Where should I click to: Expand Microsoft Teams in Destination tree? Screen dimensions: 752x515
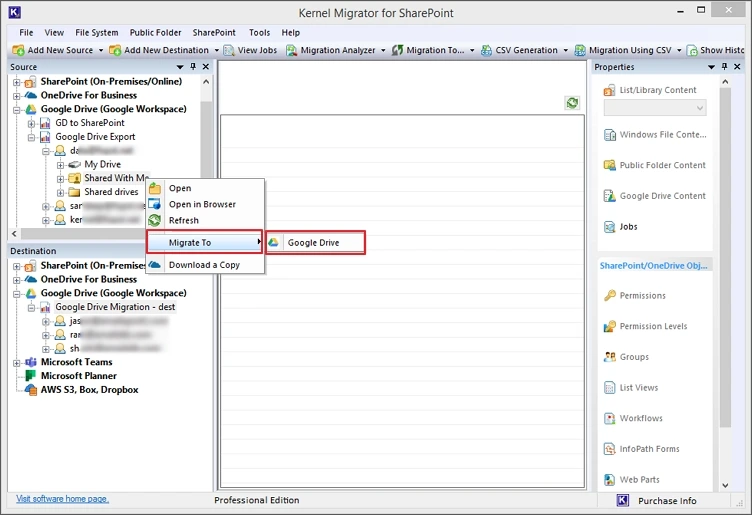click(x=17, y=363)
